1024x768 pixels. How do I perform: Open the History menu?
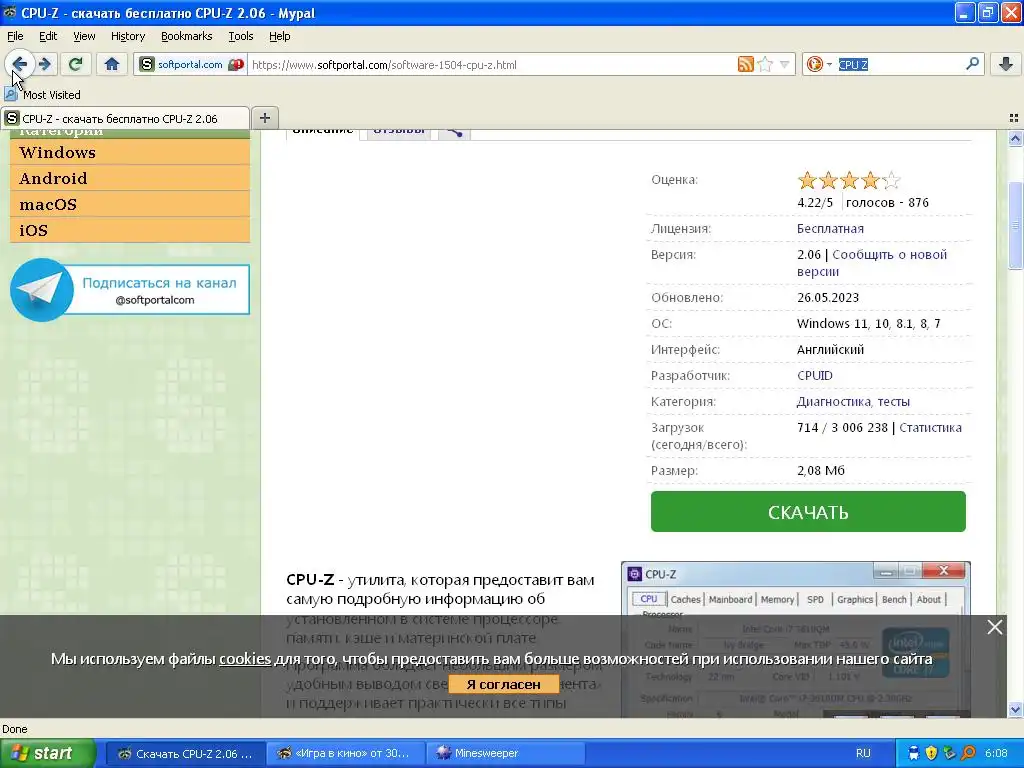click(x=127, y=37)
